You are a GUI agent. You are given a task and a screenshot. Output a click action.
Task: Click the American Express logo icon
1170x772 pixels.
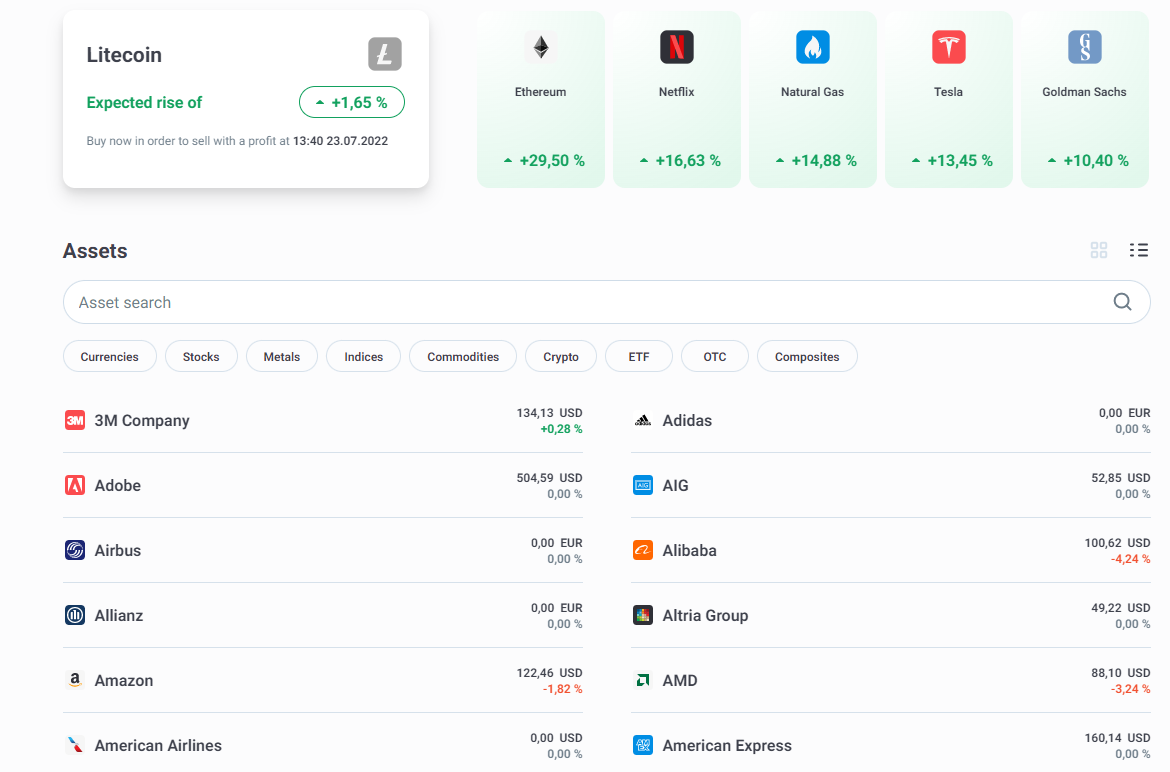pyautogui.click(x=642, y=745)
